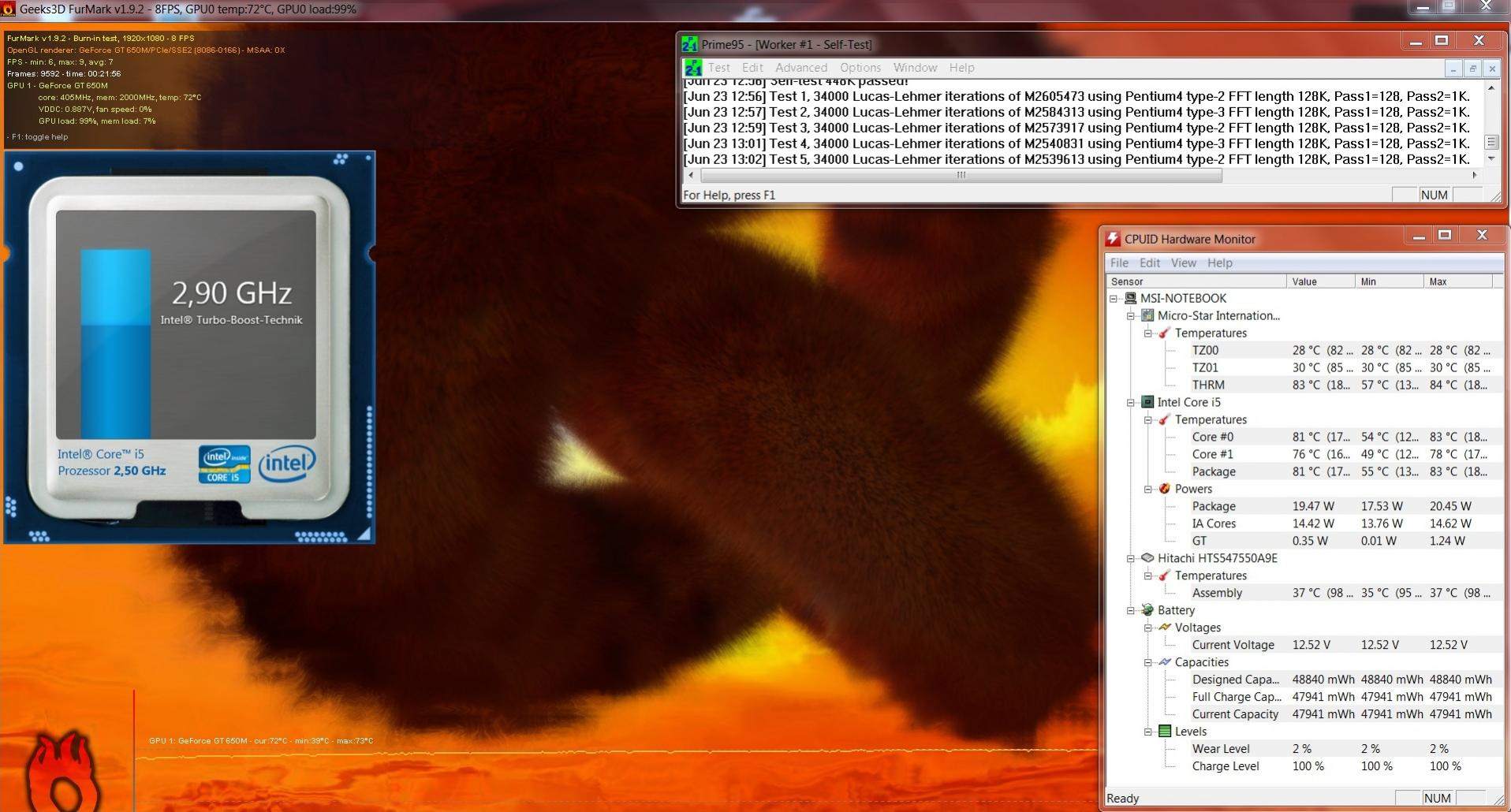
Task: Click the Capacities icon
Action: [1165, 662]
